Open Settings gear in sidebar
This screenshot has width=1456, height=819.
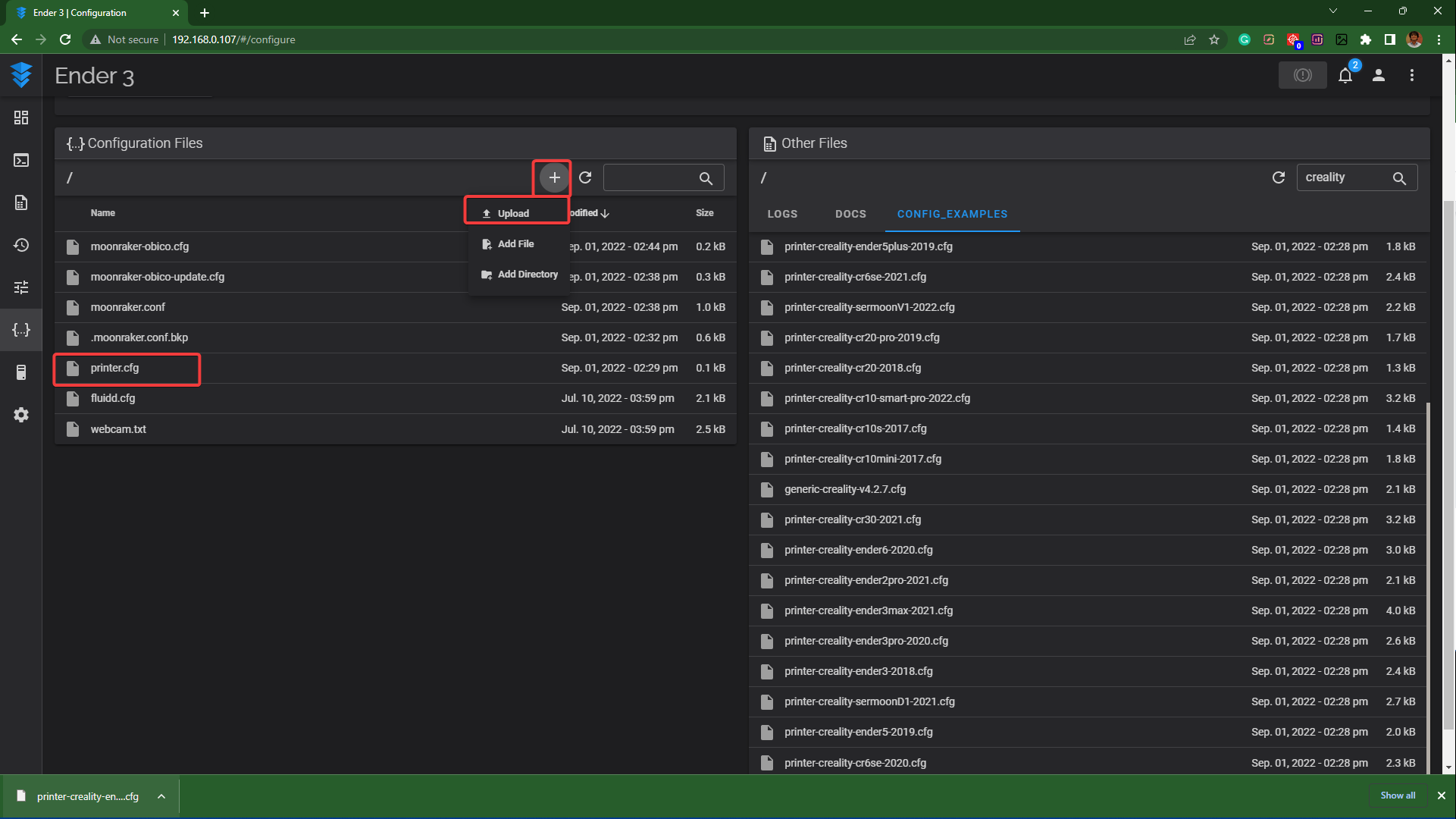(x=21, y=415)
